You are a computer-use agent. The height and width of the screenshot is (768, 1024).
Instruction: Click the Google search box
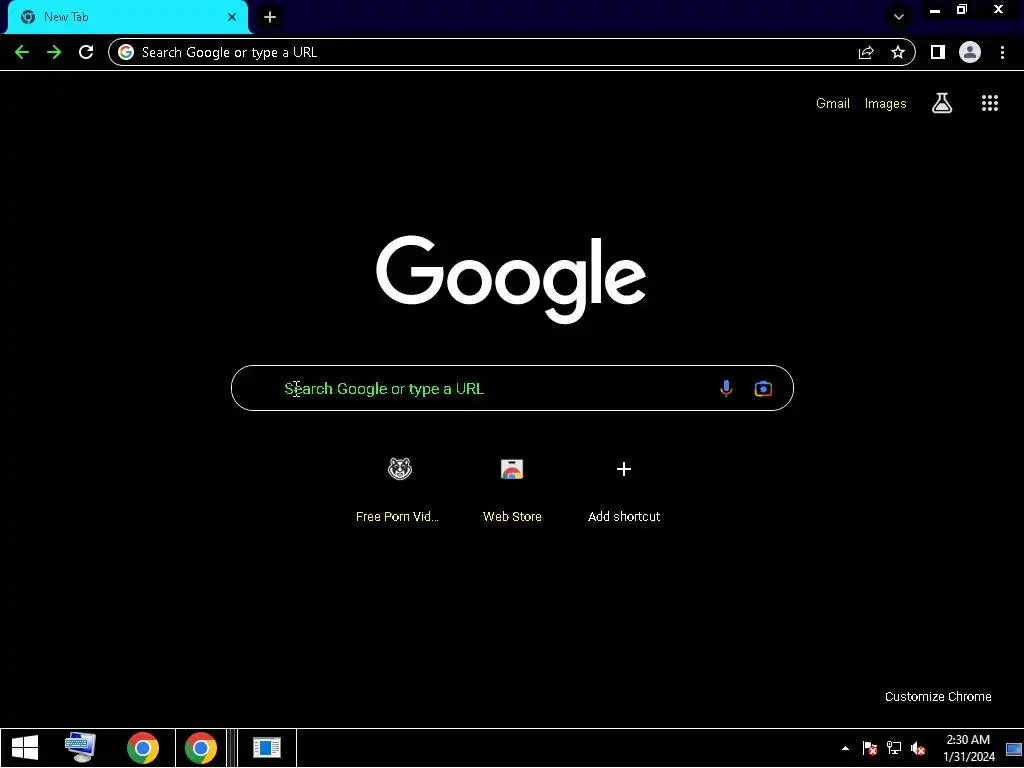[512, 388]
